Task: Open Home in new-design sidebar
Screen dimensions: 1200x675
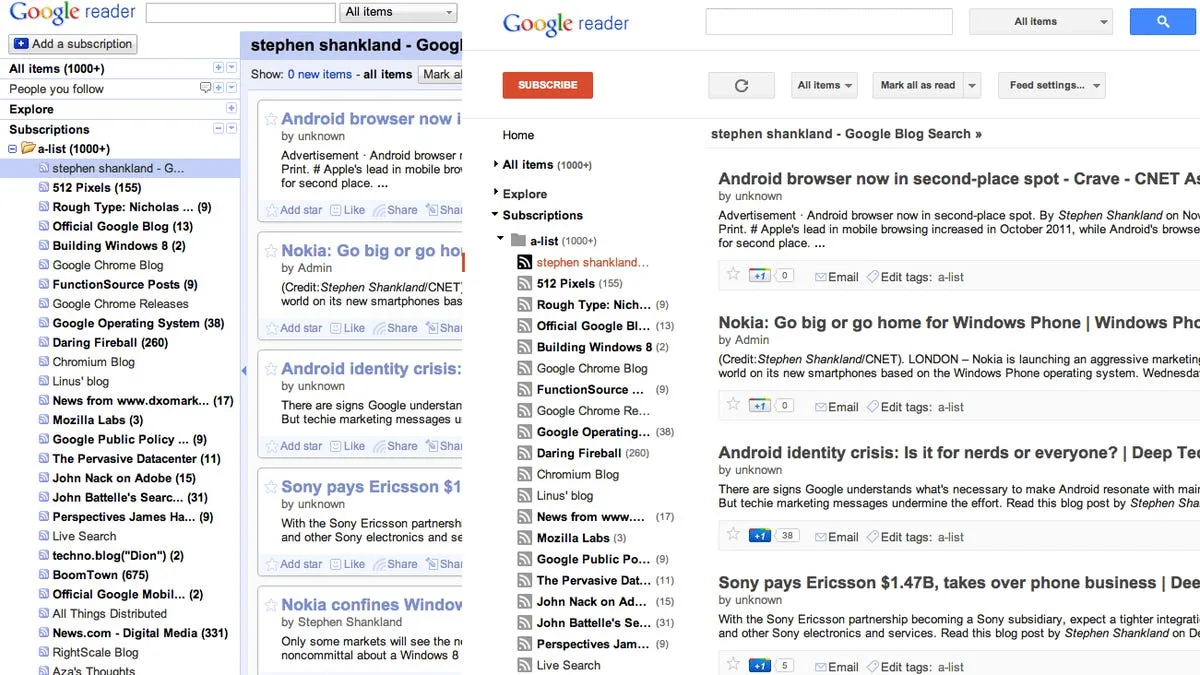Action: click(518, 135)
